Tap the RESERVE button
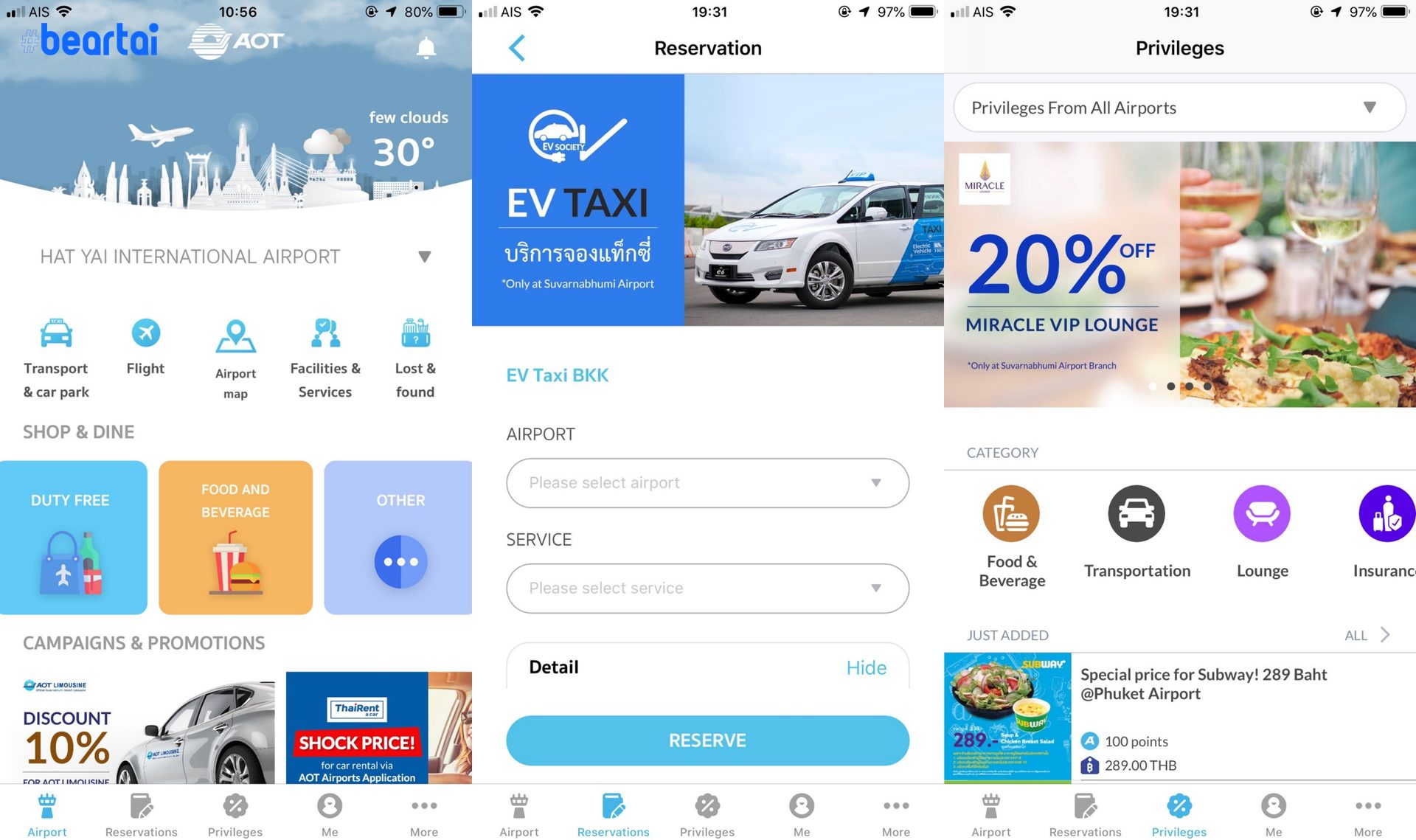The image size is (1416, 840). coord(707,740)
